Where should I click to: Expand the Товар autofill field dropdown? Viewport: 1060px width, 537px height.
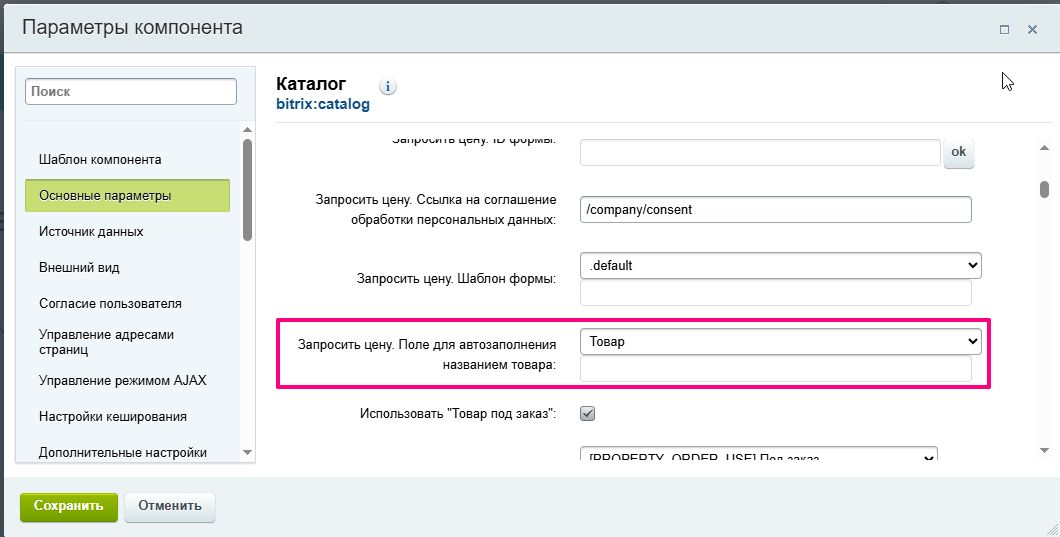780,342
